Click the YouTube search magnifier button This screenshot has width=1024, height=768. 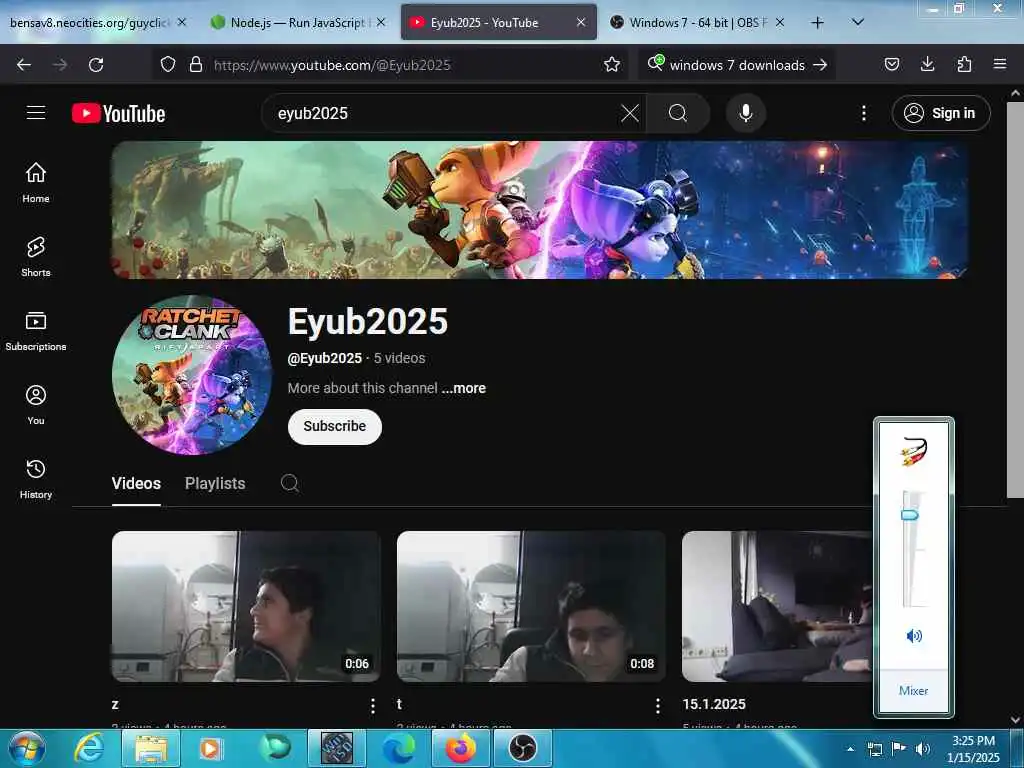coord(678,113)
